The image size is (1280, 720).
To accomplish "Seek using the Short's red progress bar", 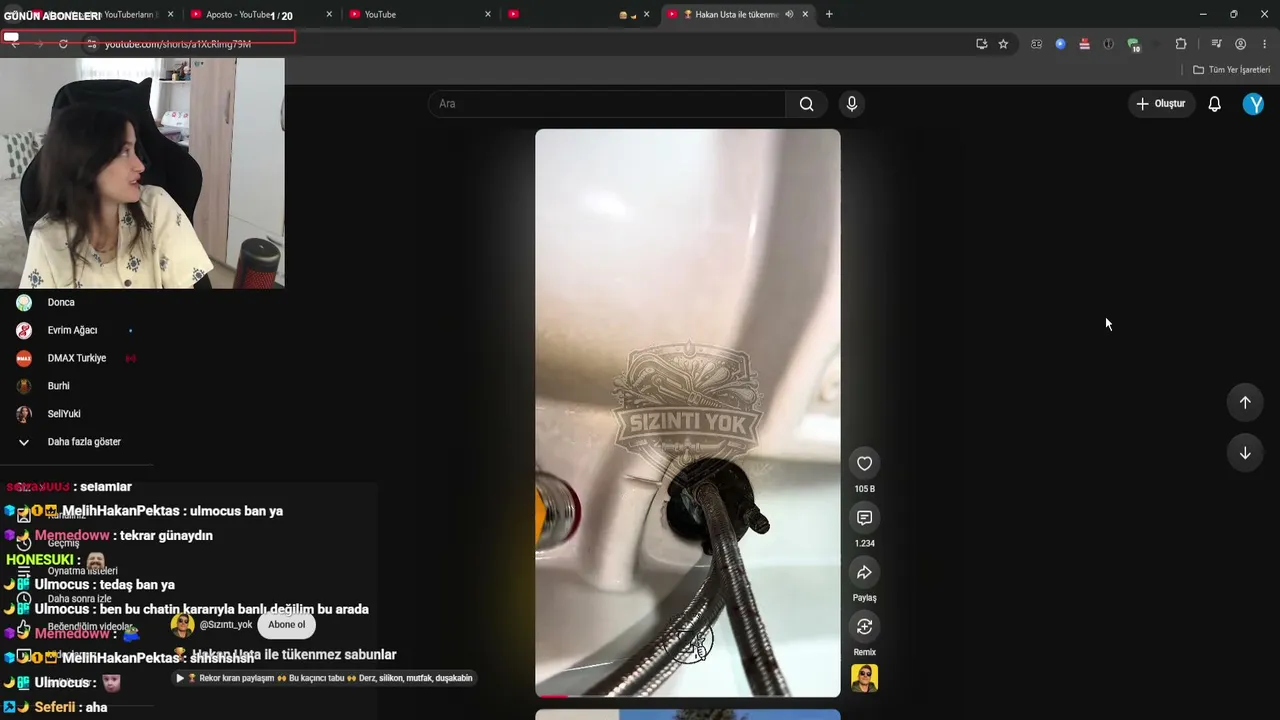I will (x=687, y=696).
